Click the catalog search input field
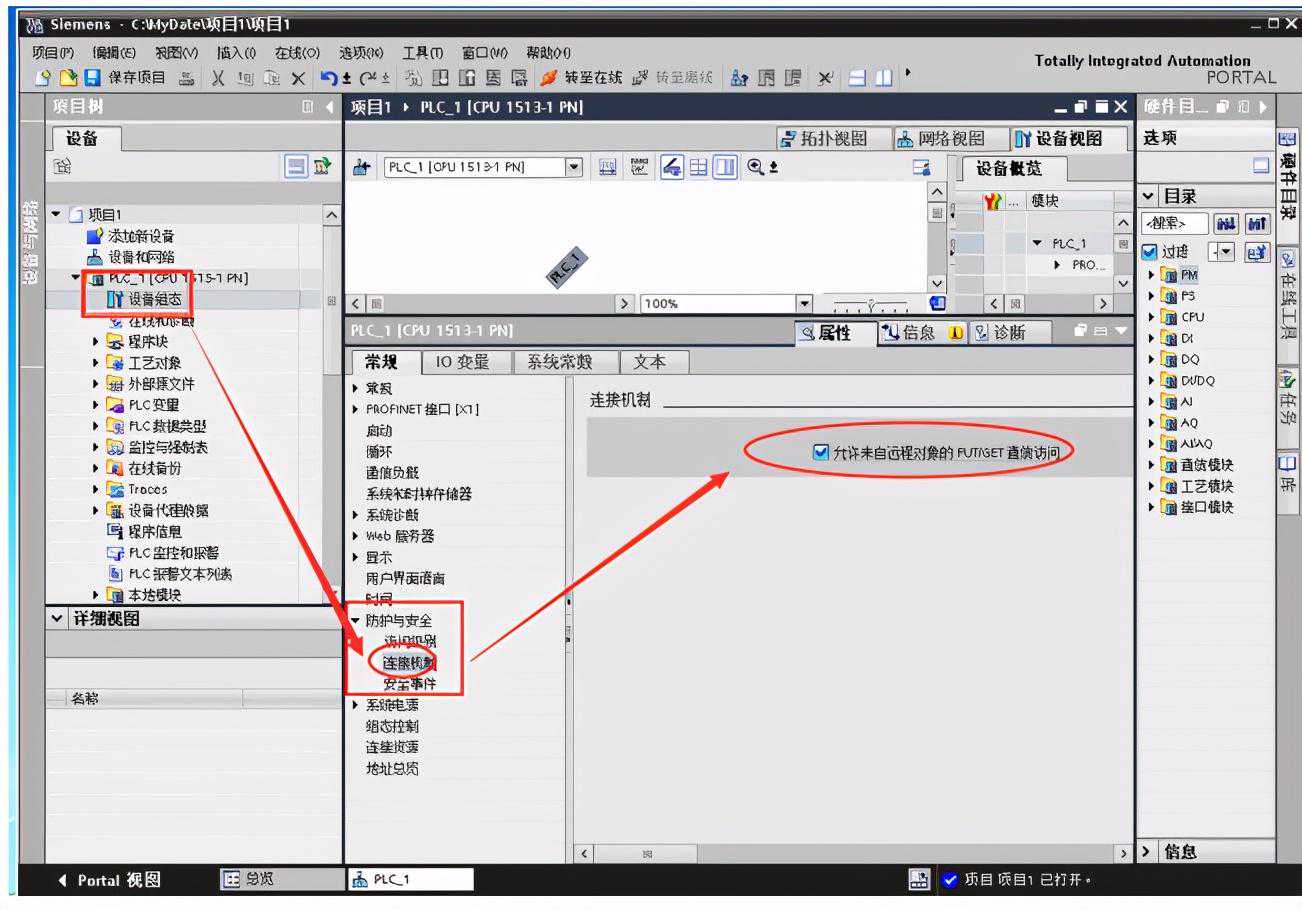Image resolution: width=1302 pixels, height=910 pixels. click(x=1175, y=223)
